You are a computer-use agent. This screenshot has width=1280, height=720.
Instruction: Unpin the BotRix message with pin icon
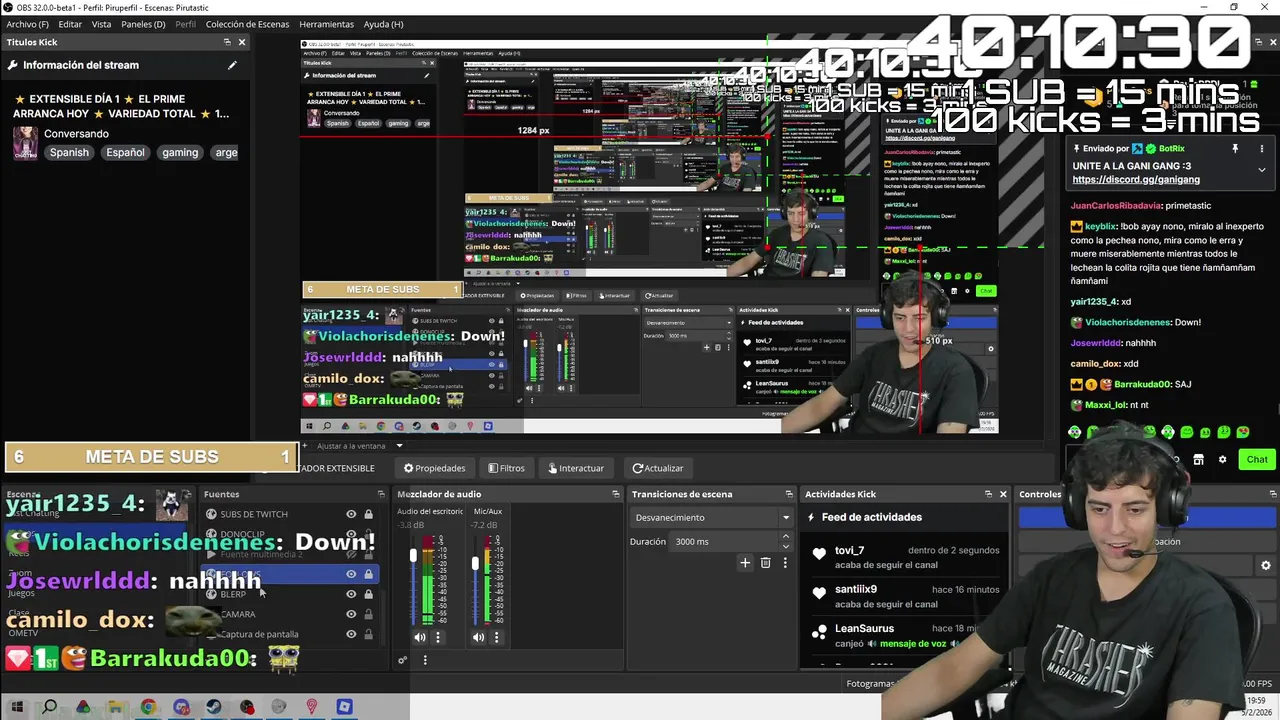[1235, 149]
